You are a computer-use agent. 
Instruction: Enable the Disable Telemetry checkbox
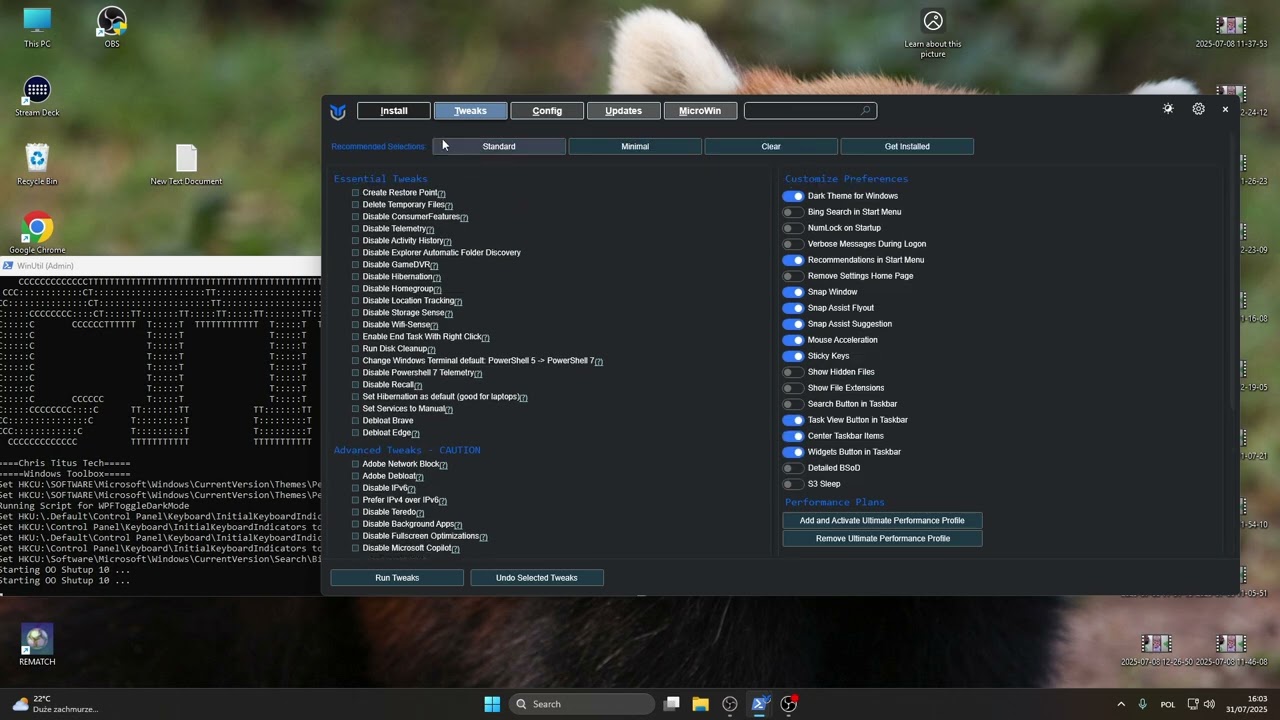coord(355,229)
